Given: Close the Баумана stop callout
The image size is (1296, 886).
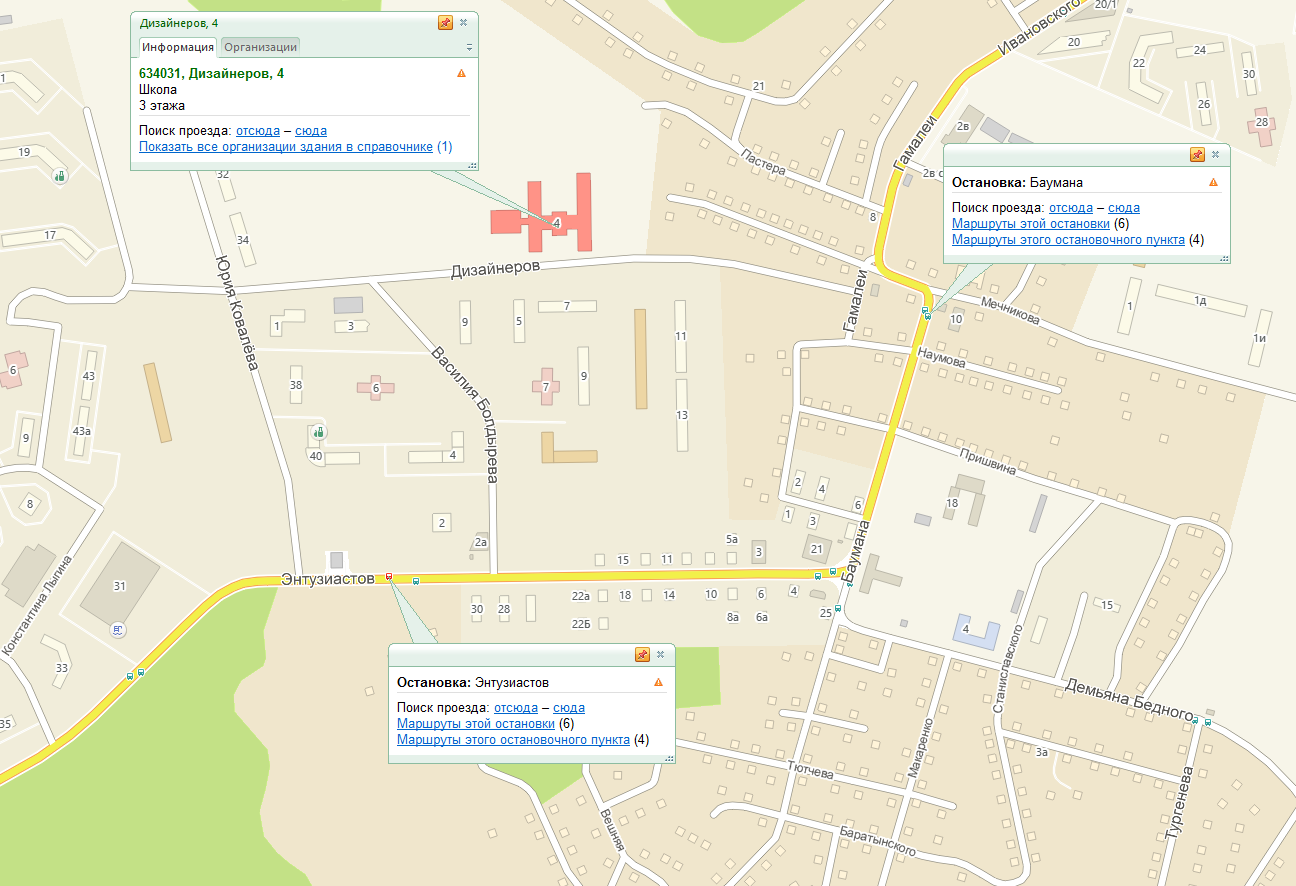Looking at the screenshot, I should (x=1215, y=155).
